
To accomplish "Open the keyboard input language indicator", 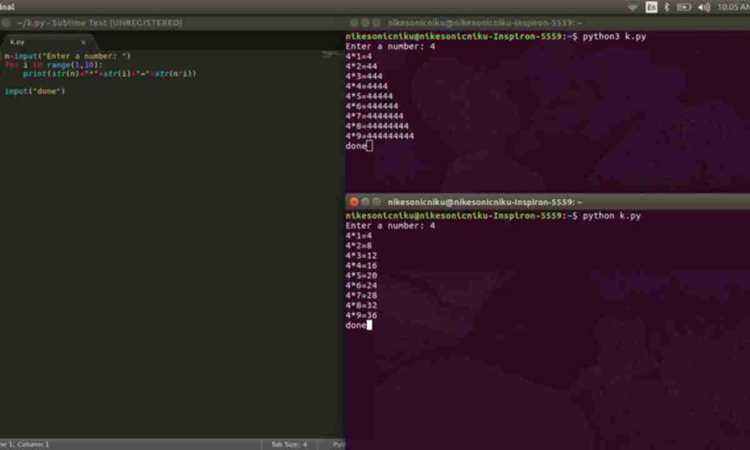I will [651, 7].
